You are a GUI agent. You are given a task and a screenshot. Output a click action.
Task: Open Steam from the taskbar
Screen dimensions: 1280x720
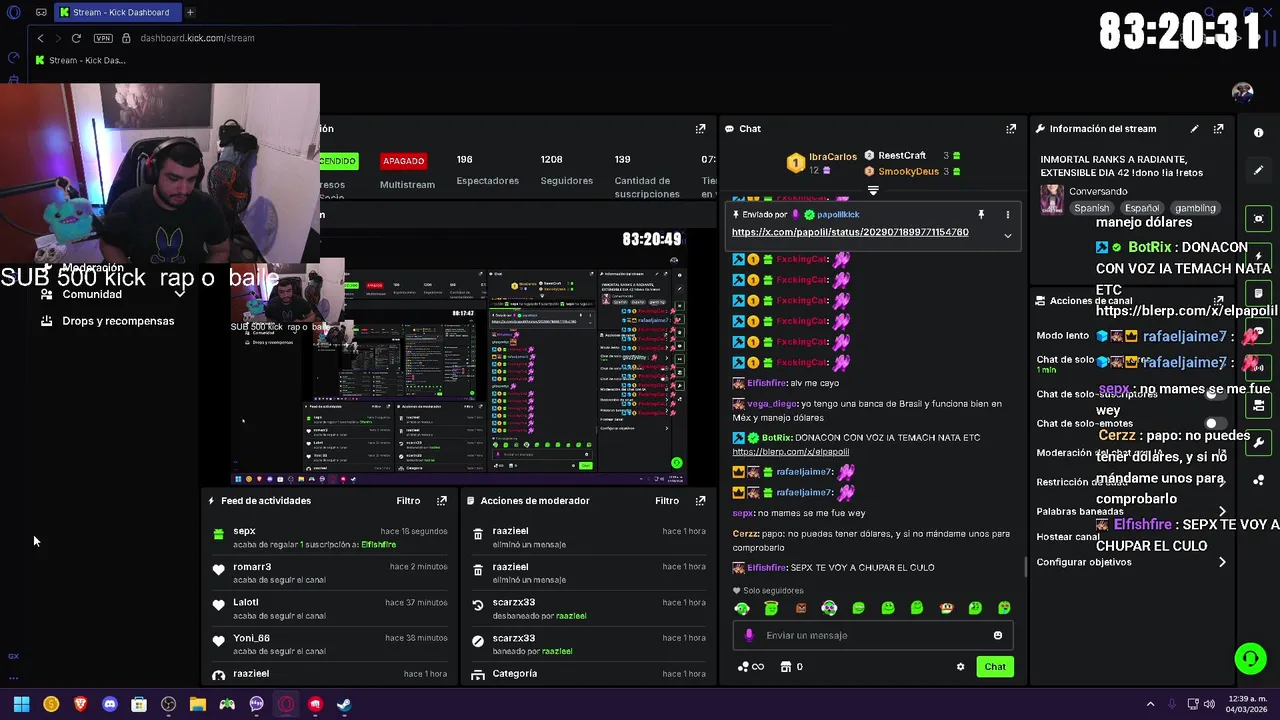(344, 704)
